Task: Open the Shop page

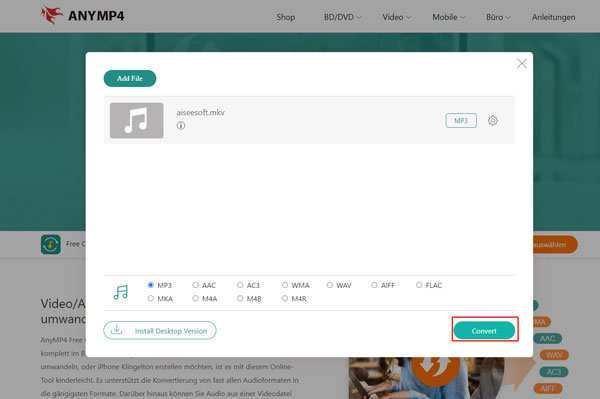Action: 286,17
